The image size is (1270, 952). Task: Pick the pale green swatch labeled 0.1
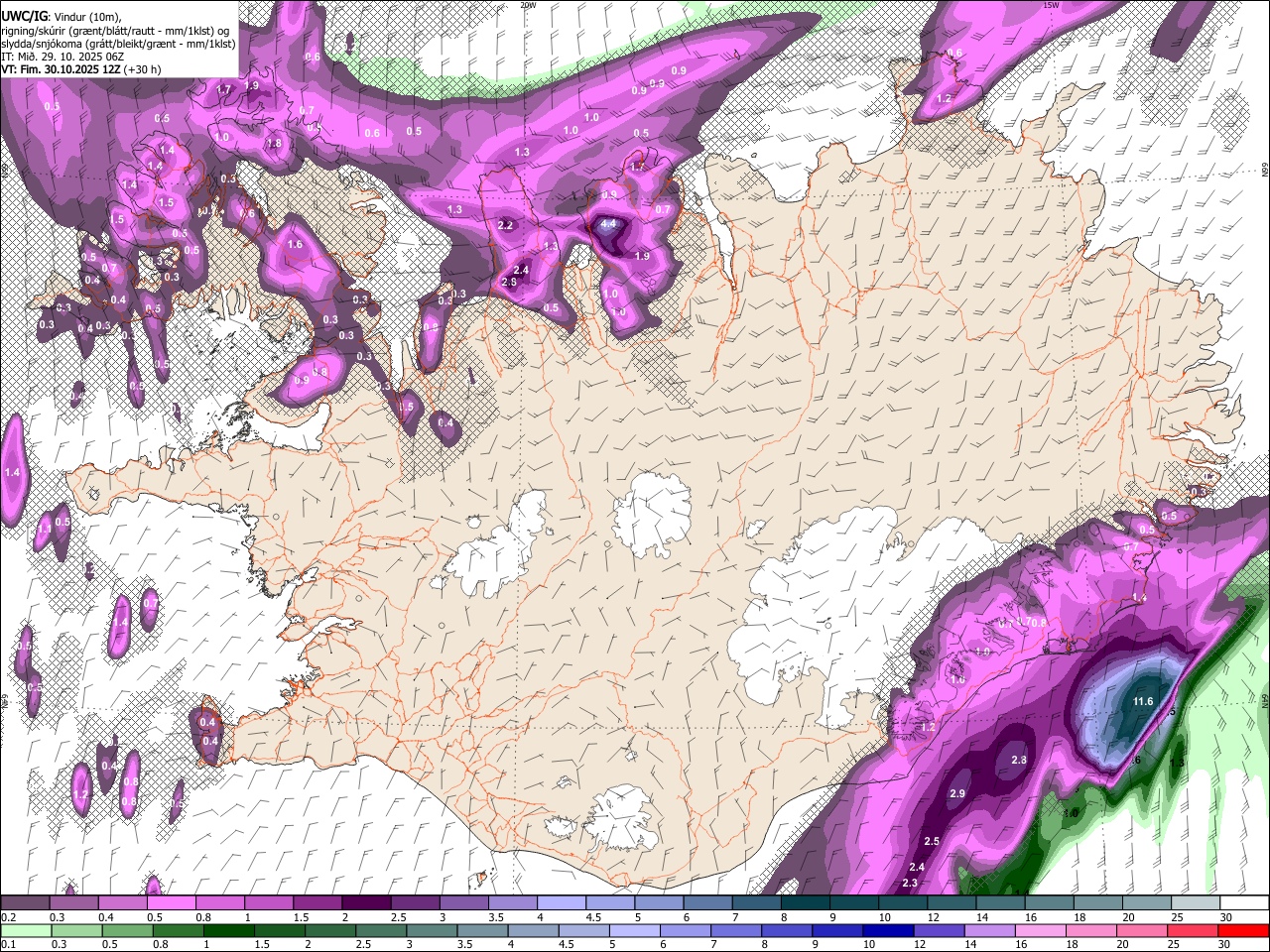point(25,930)
